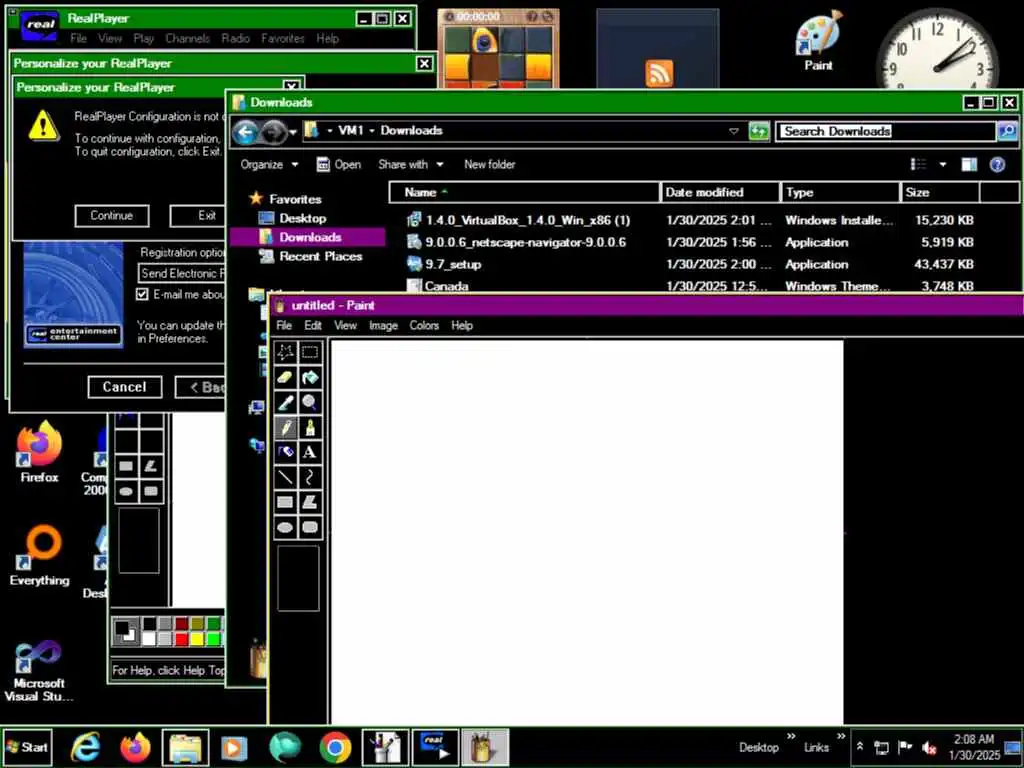Open File menu in untitled Paint
1024x768 pixels.
point(284,325)
